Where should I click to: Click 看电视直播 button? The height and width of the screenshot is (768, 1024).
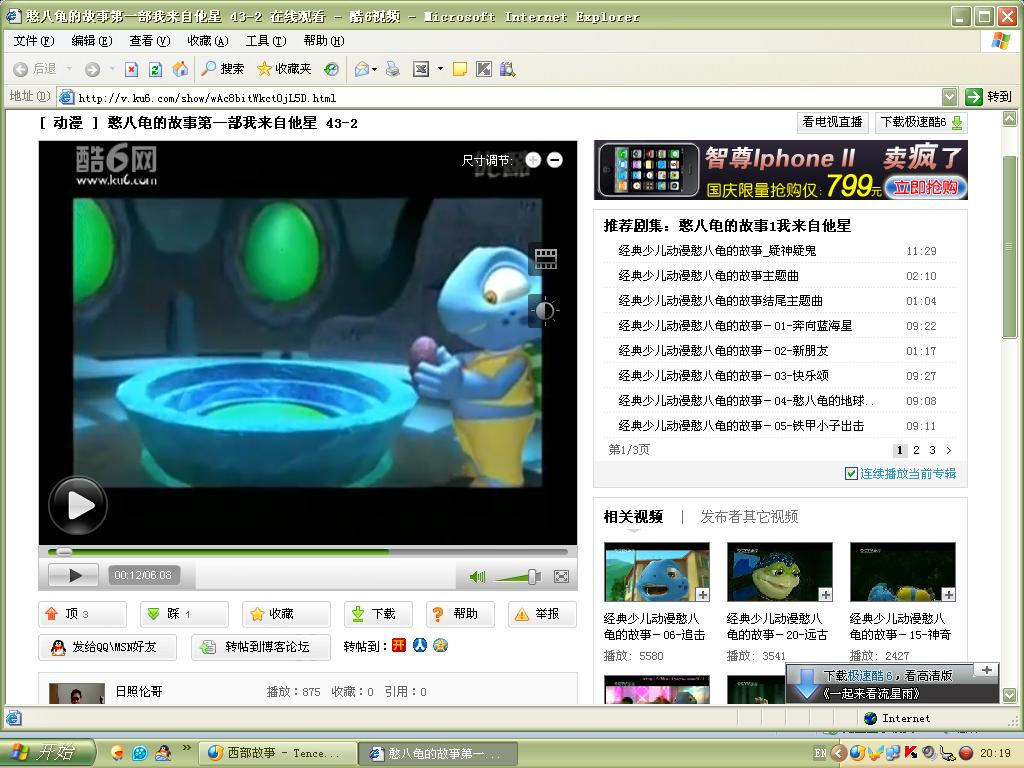tap(832, 122)
